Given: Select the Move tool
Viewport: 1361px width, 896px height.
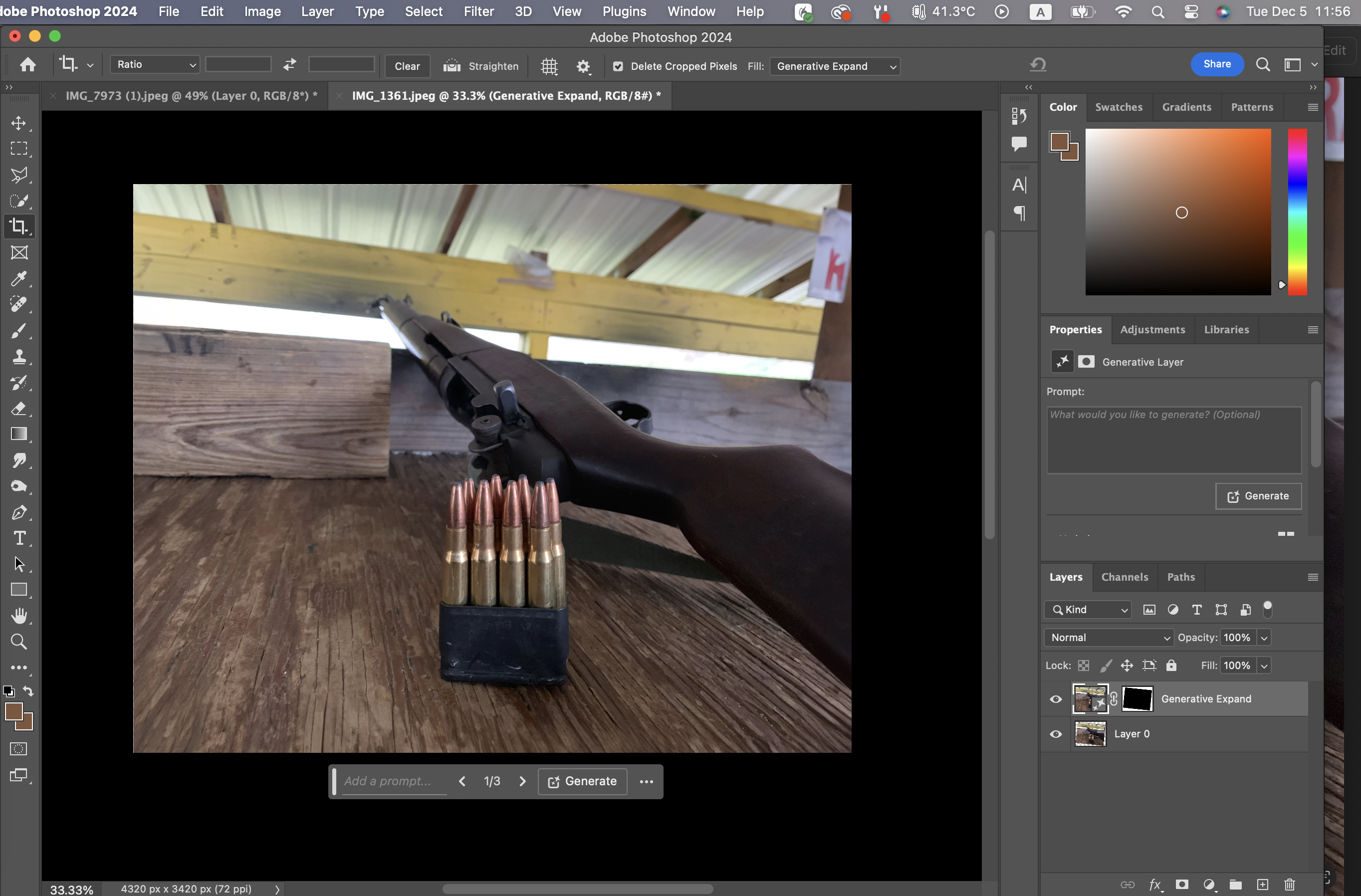Looking at the screenshot, I should coord(19,124).
